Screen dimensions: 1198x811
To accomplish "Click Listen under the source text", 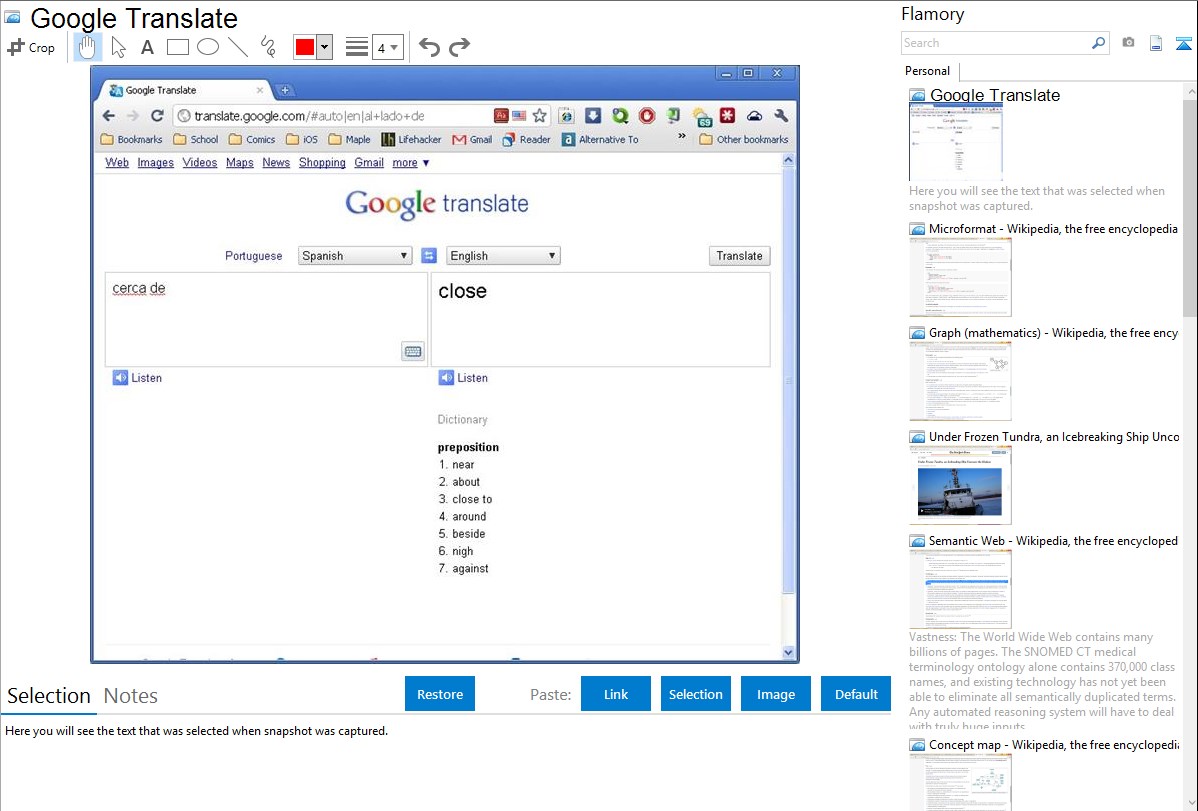I will pos(138,378).
